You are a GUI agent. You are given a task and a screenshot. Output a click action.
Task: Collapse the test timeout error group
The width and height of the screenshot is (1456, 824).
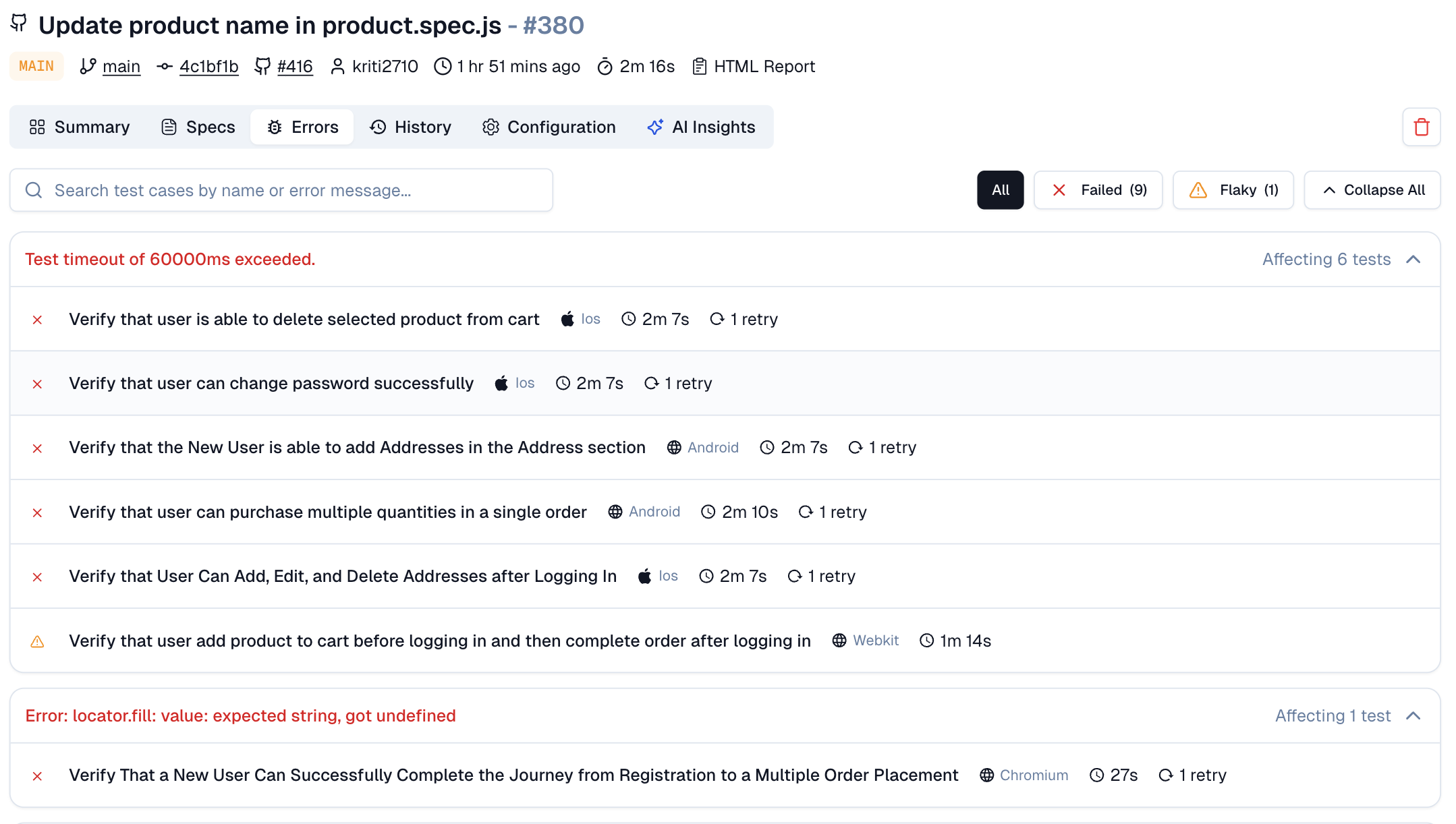tap(1413, 260)
